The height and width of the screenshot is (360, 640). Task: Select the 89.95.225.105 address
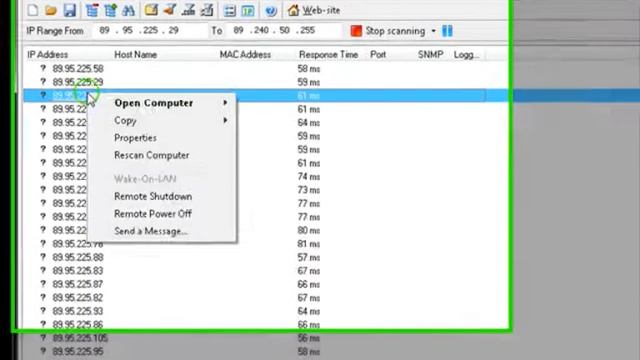coord(80,338)
